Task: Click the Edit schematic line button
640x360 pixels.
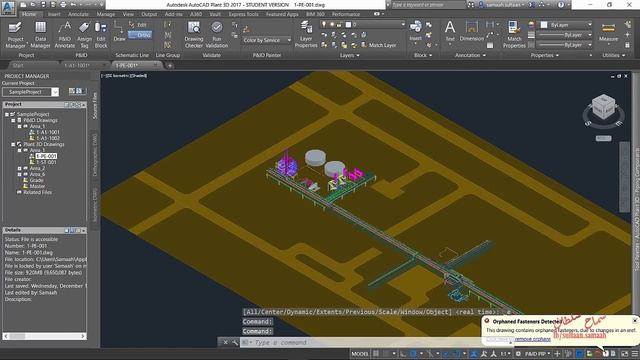Action: tap(138, 25)
